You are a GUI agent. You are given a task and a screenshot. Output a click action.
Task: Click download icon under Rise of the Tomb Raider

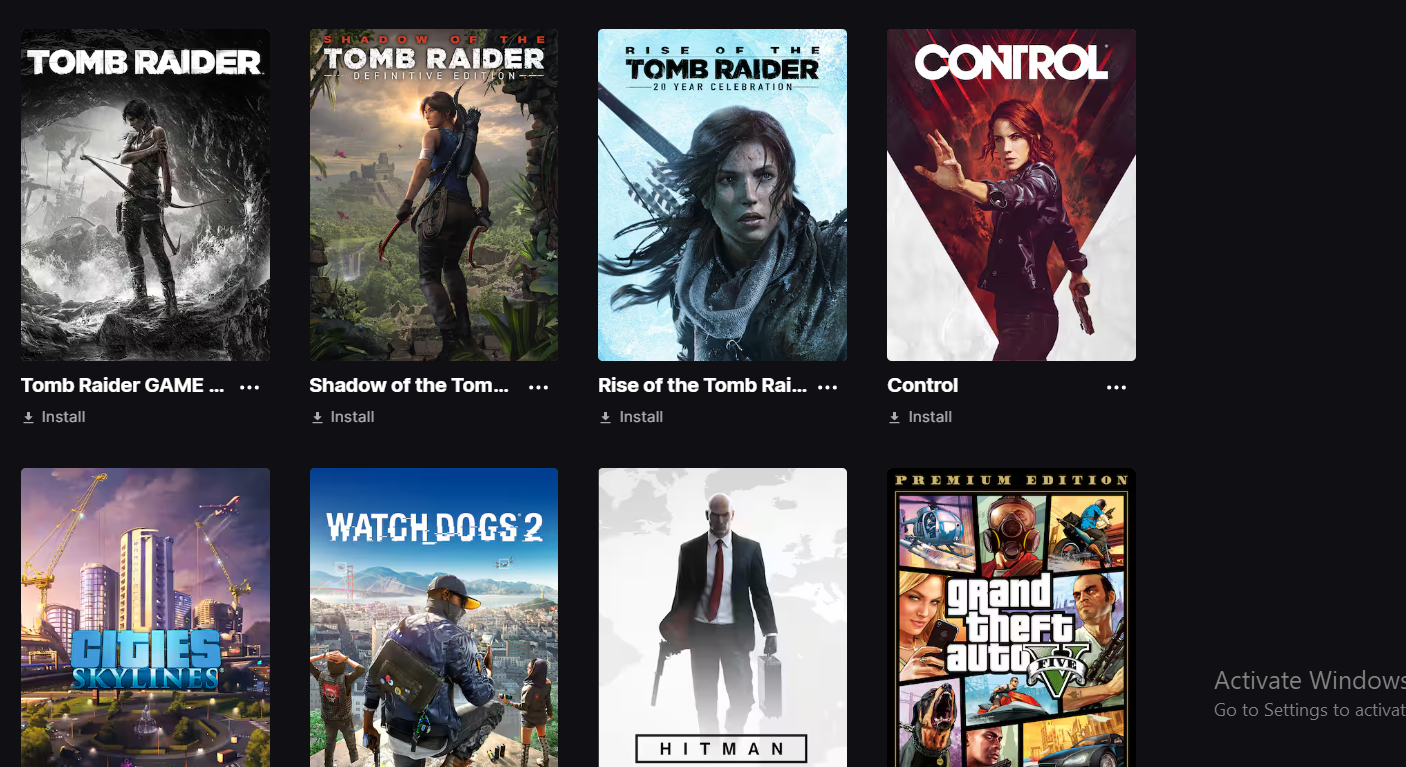(x=605, y=417)
